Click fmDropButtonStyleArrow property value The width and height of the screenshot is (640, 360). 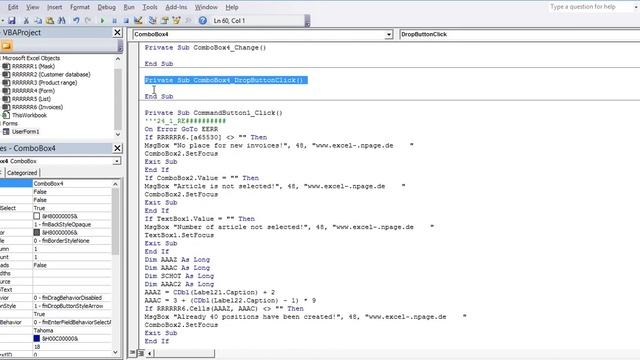click(x=72, y=306)
